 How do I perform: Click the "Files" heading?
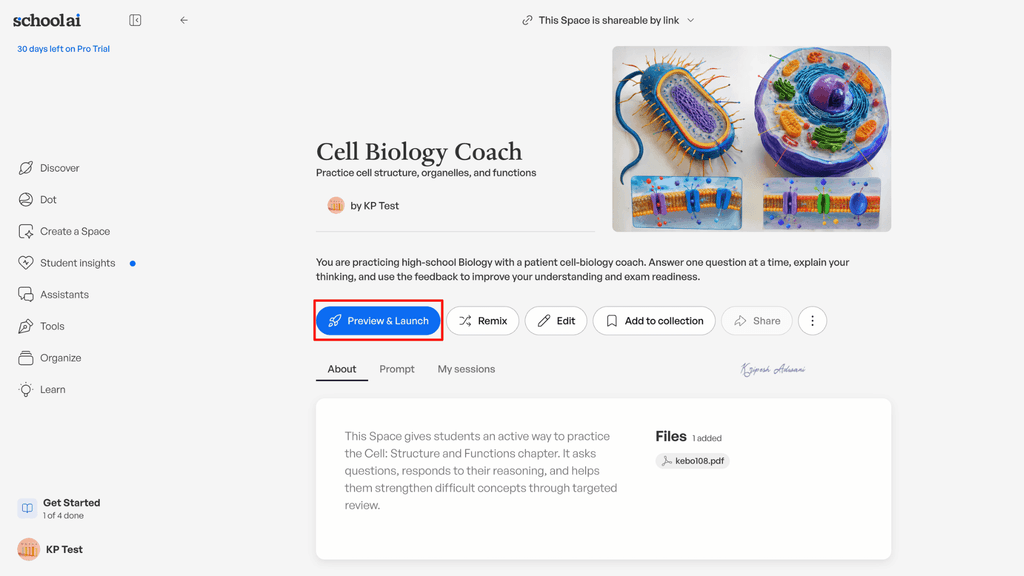click(x=671, y=436)
